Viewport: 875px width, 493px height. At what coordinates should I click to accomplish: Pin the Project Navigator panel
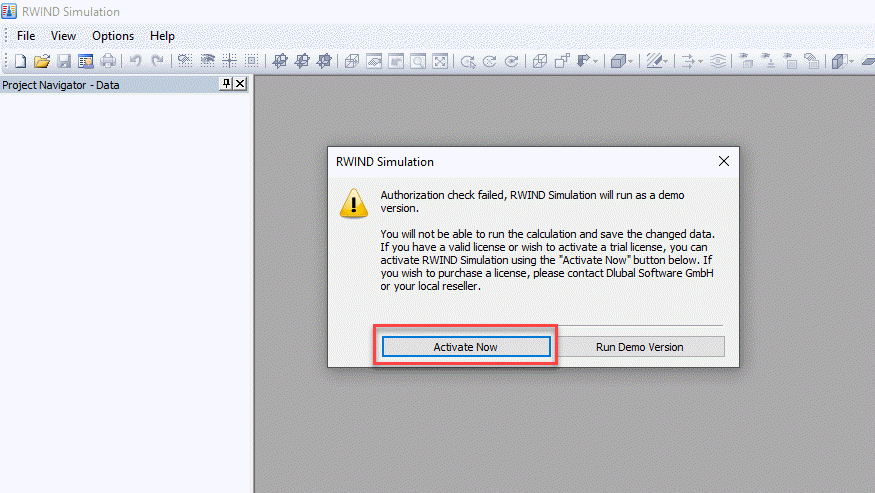click(x=226, y=84)
